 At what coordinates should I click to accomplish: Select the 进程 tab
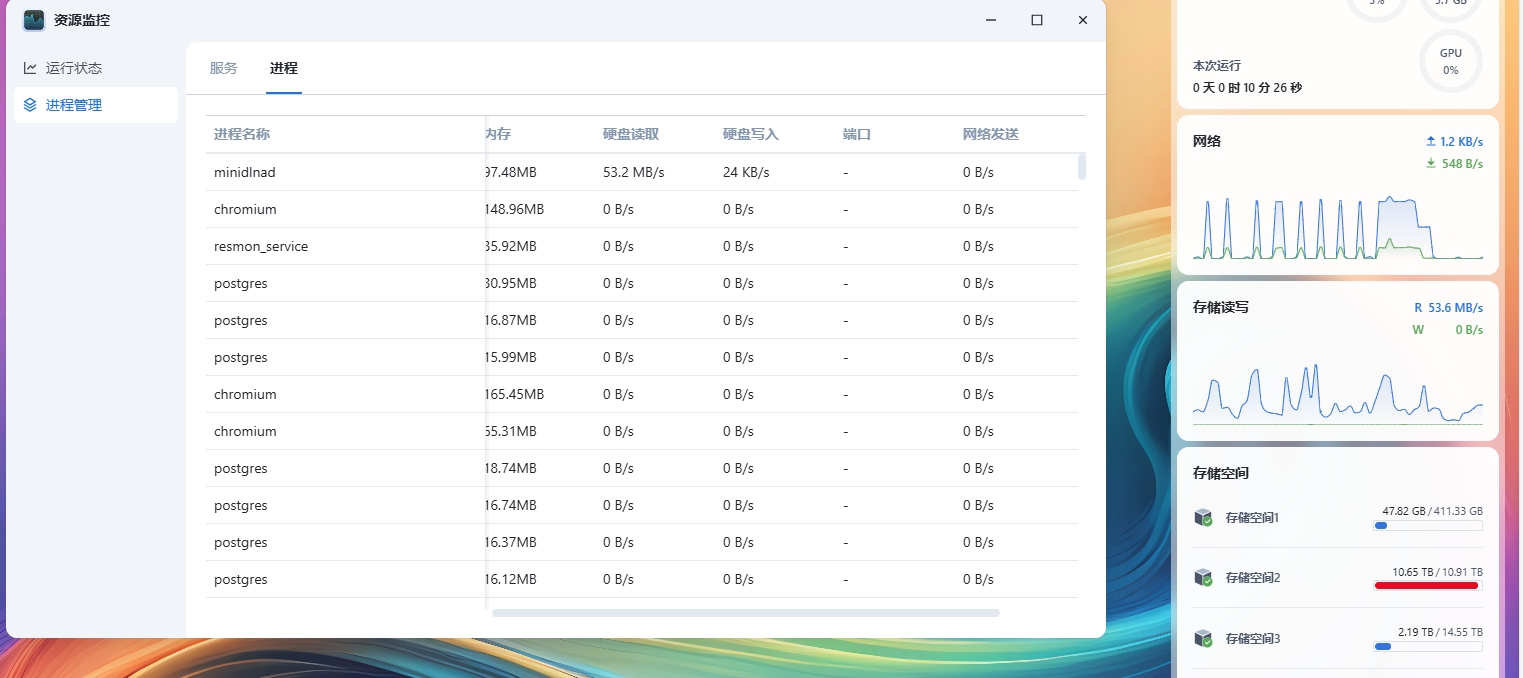click(284, 68)
